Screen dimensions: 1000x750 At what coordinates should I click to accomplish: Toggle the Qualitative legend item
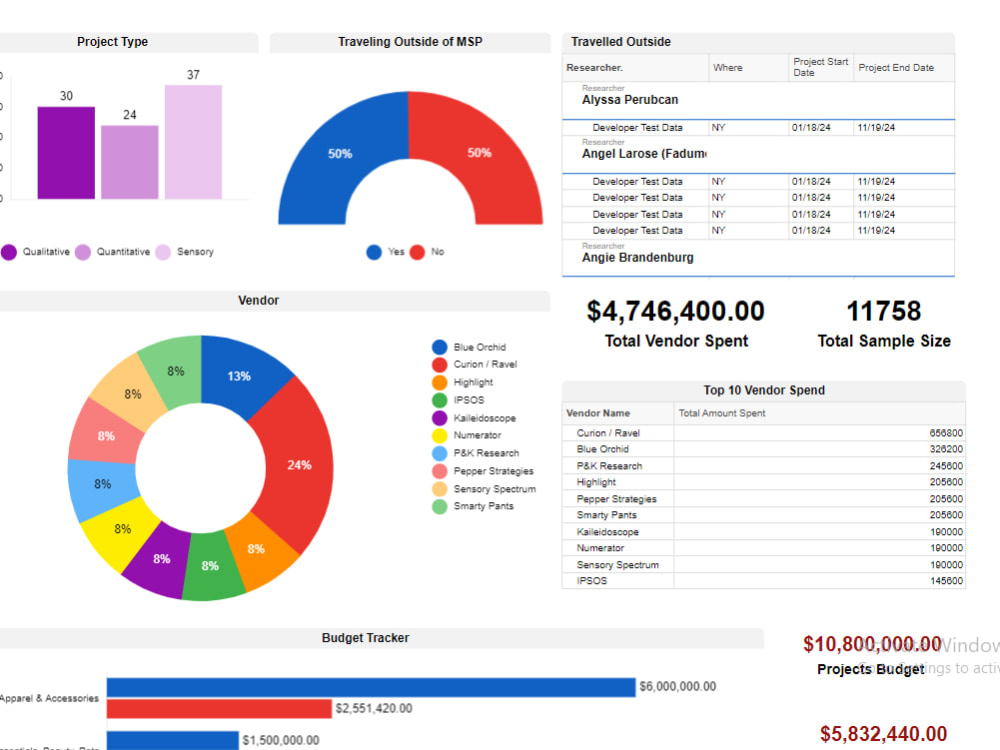(7, 251)
